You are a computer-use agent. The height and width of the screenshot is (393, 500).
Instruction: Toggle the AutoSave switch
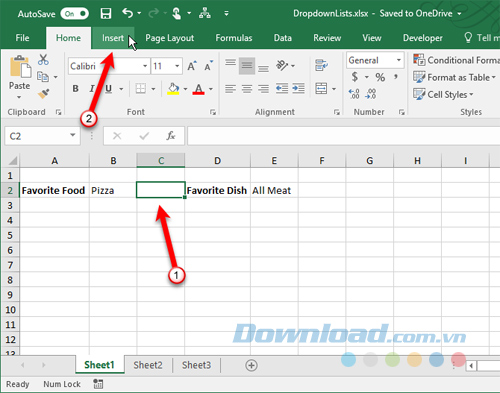(75, 14)
